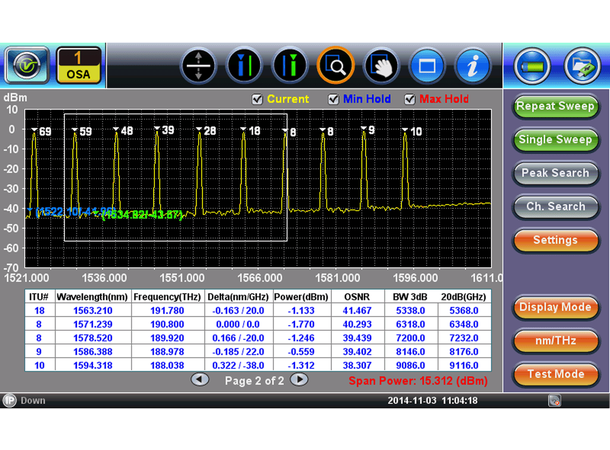Open the file folder manager icon
The image size is (610, 450).
coord(582,66)
